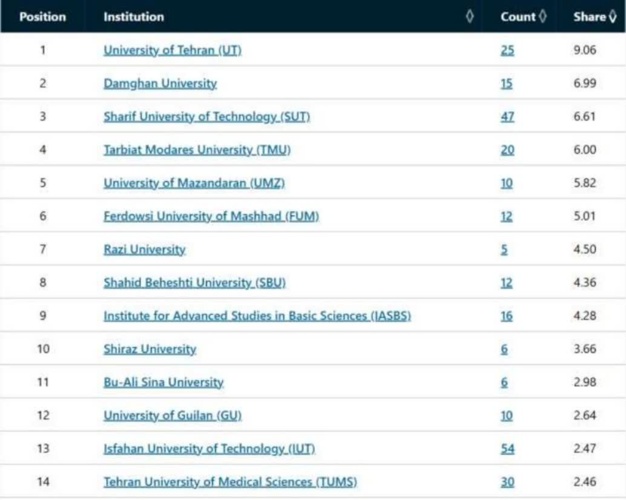Click count 54 for Isfahan University
Screen dimensions: 626x500
[507, 449]
